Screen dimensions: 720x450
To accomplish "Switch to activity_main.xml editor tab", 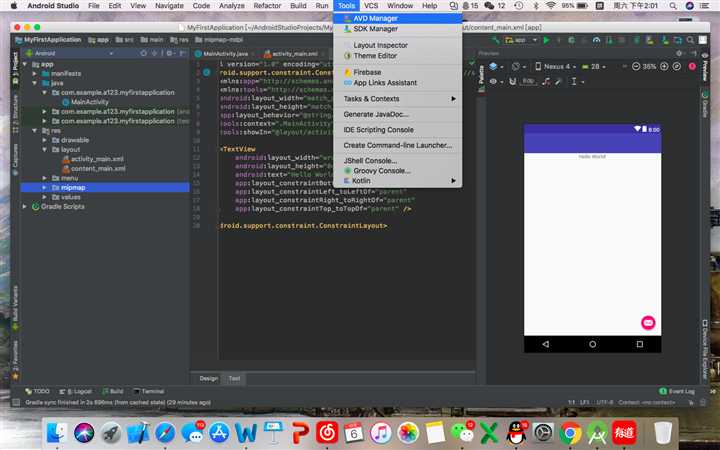I will pos(294,54).
